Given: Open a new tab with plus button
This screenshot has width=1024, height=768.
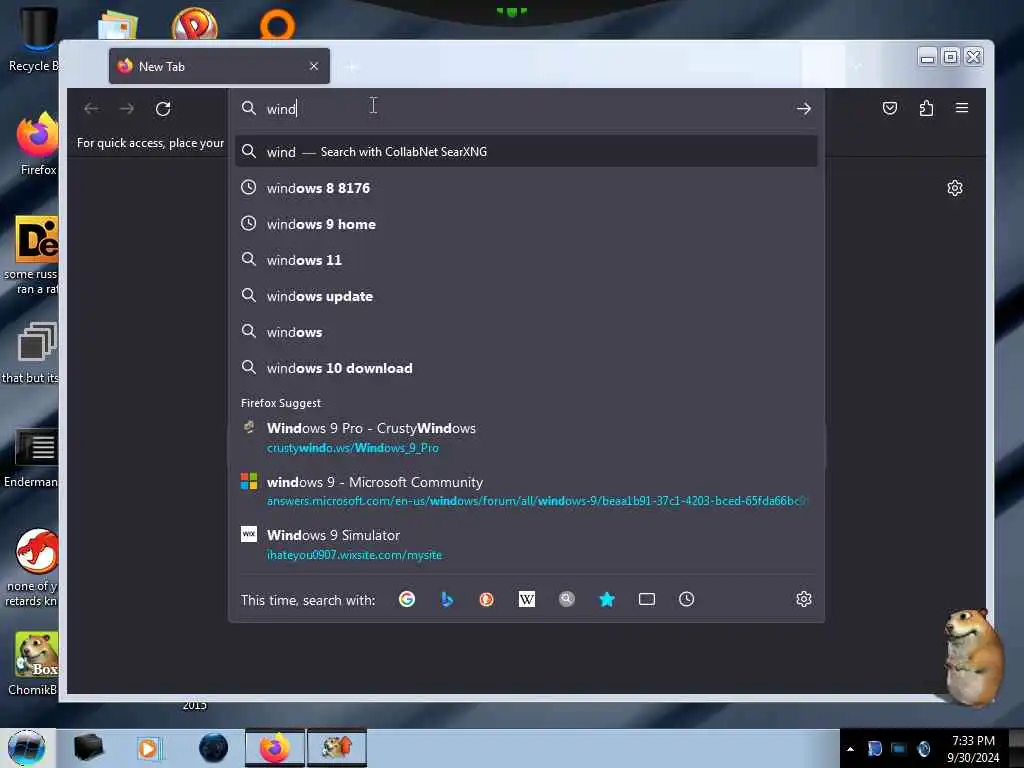Looking at the screenshot, I should [352, 67].
